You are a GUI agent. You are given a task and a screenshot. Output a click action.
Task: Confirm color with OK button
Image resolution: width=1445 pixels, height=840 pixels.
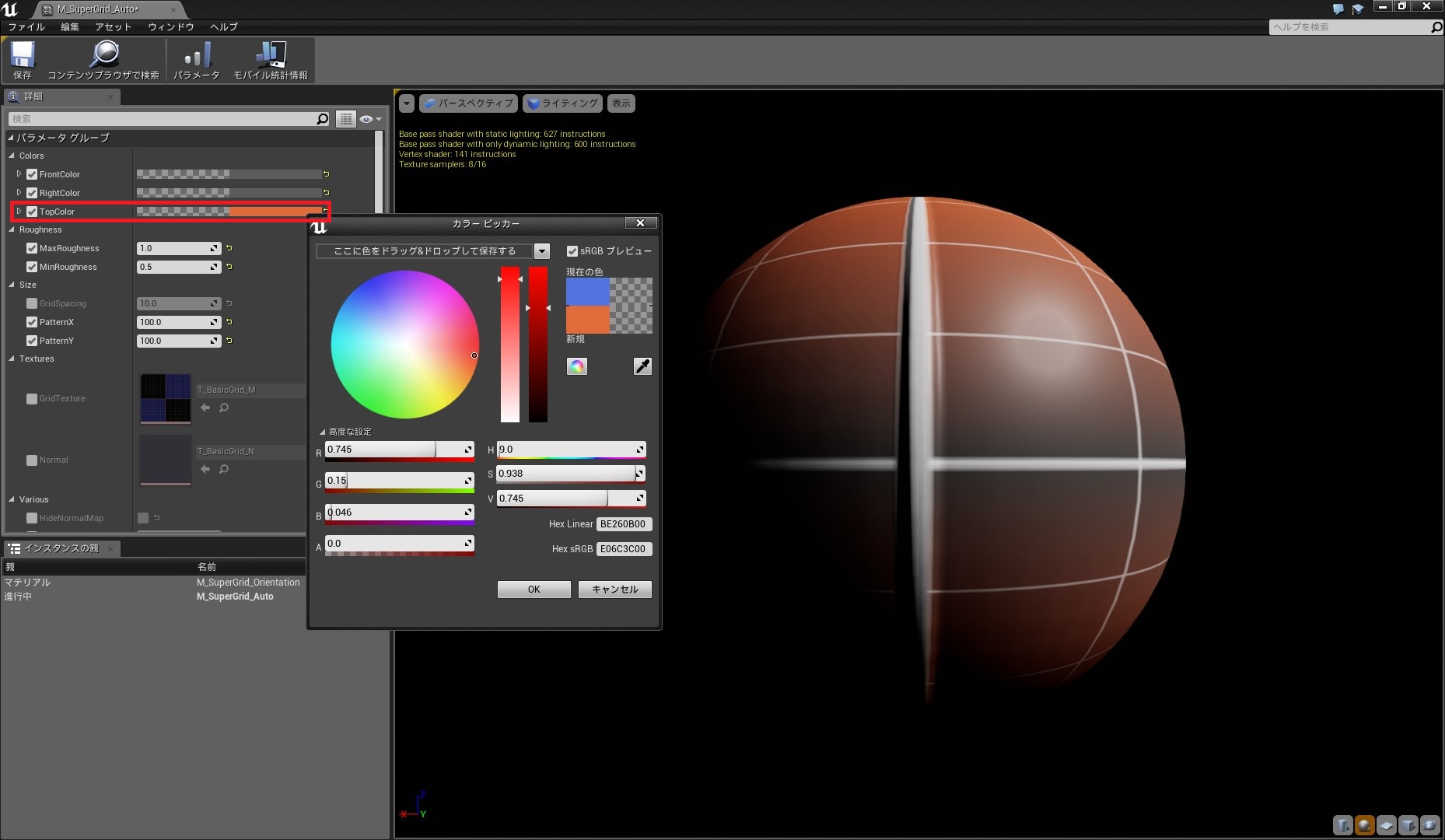(x=534, y=590)
